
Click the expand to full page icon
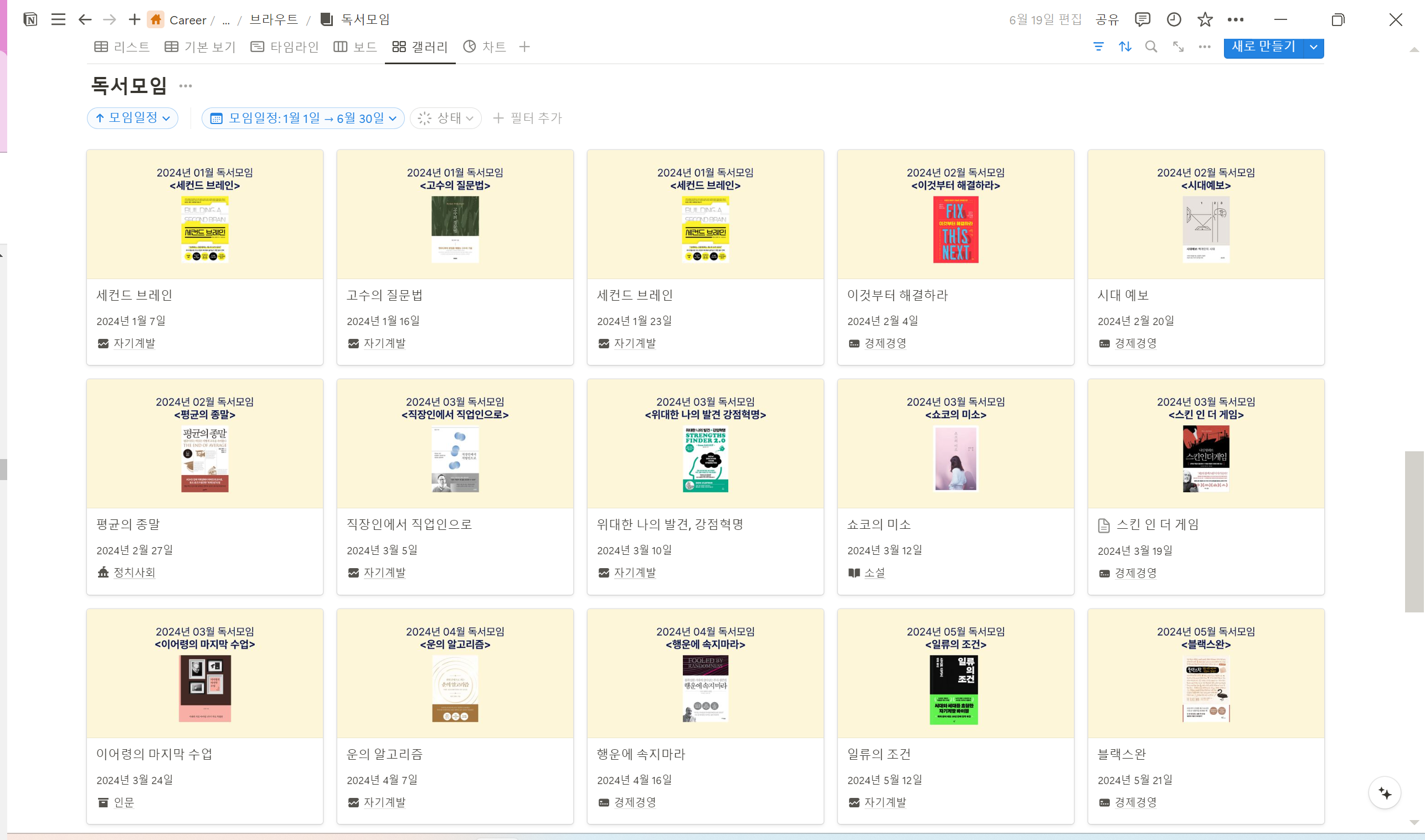tap(1178, 47)
